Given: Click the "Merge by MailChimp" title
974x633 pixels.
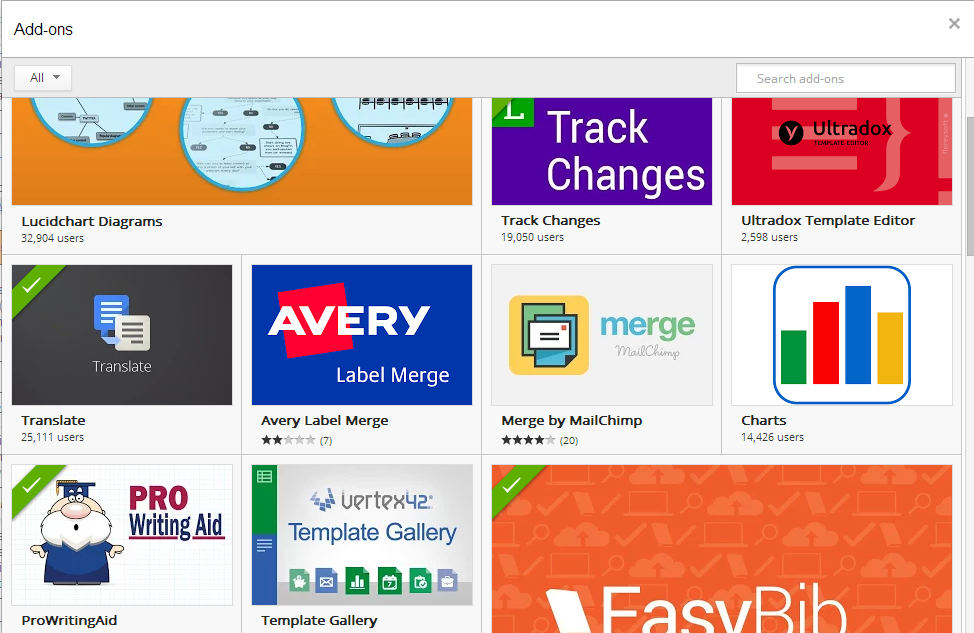Looking at the screenshot, I should tap(571, 421).
